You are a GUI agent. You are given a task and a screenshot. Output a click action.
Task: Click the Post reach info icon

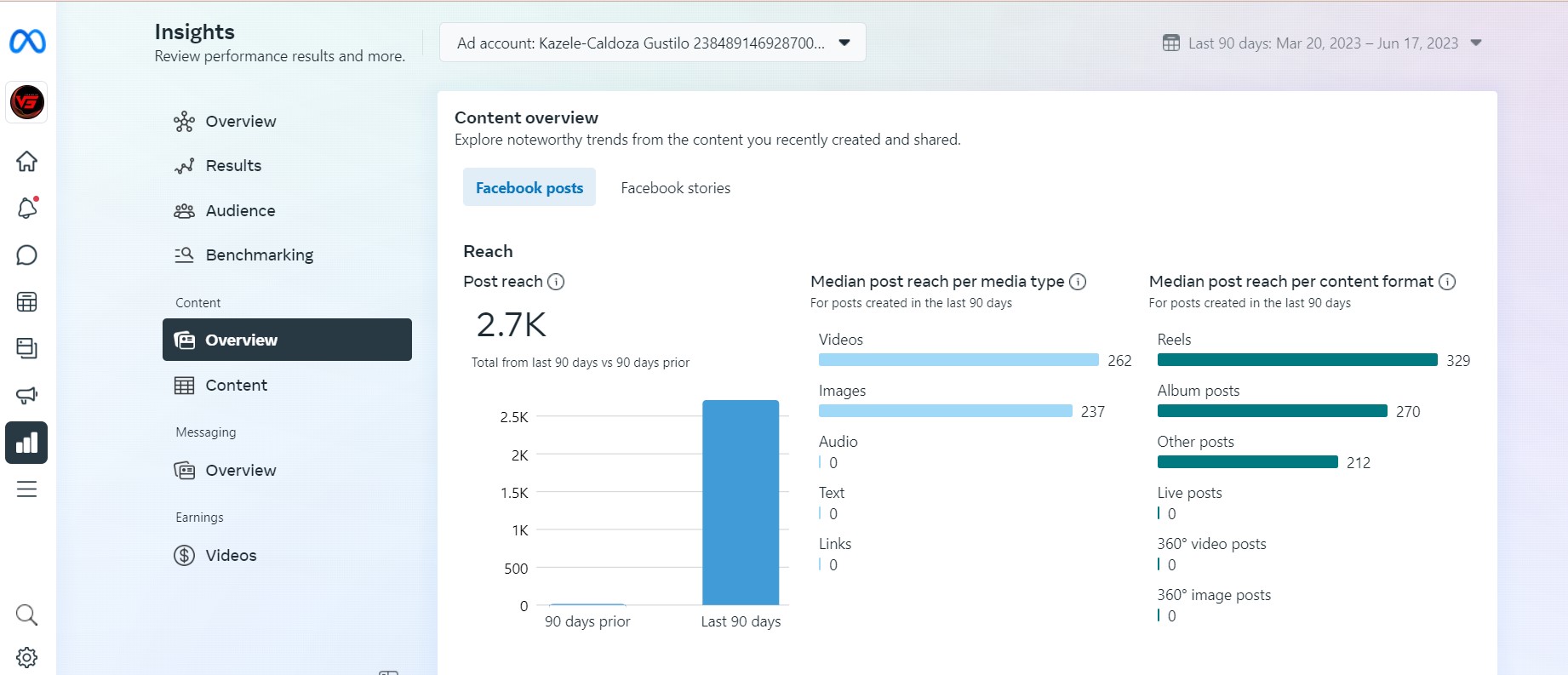click(556, 282)
